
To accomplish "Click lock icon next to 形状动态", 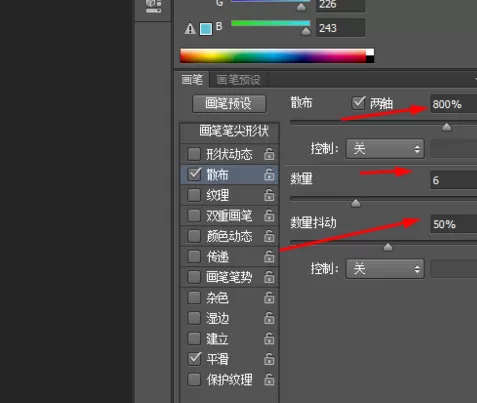I will pos(269,154).
